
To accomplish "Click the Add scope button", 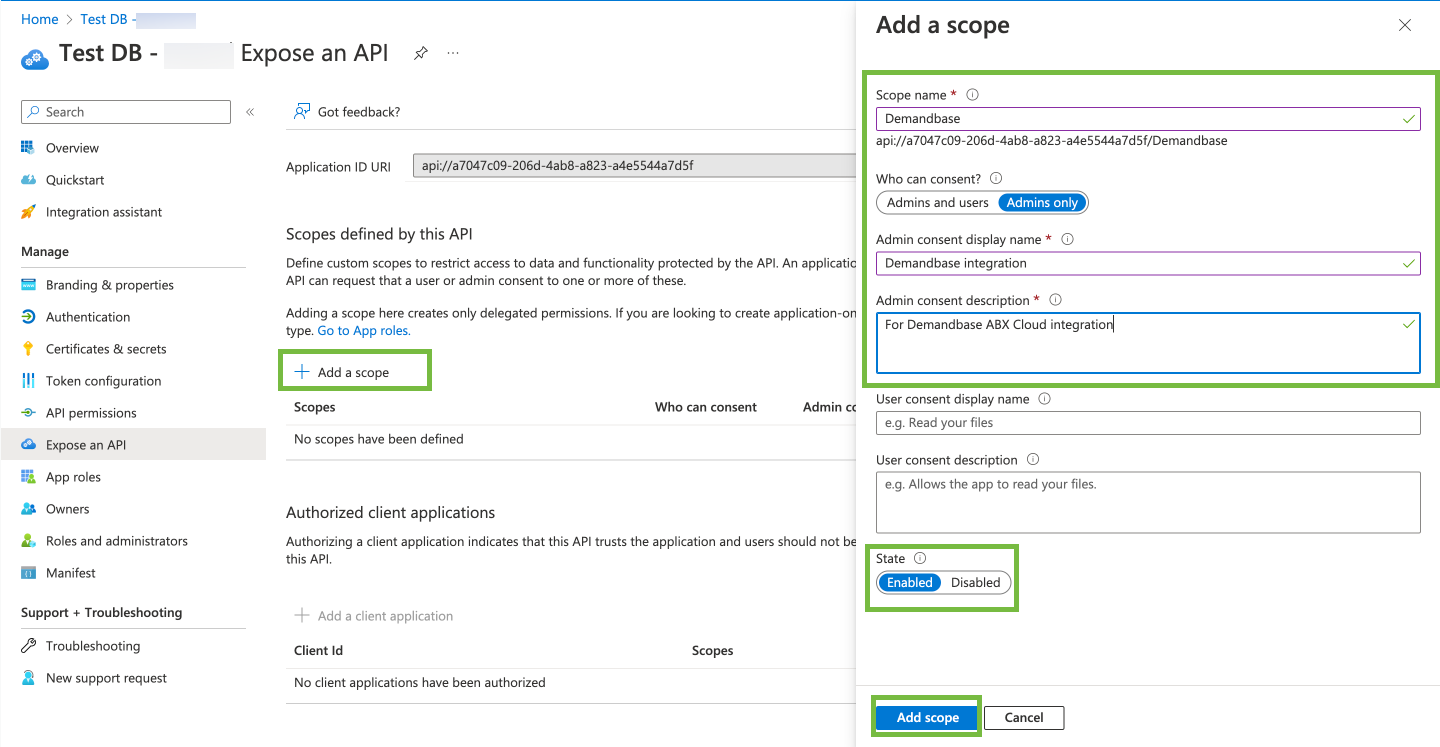I will [x=927, y=718].
